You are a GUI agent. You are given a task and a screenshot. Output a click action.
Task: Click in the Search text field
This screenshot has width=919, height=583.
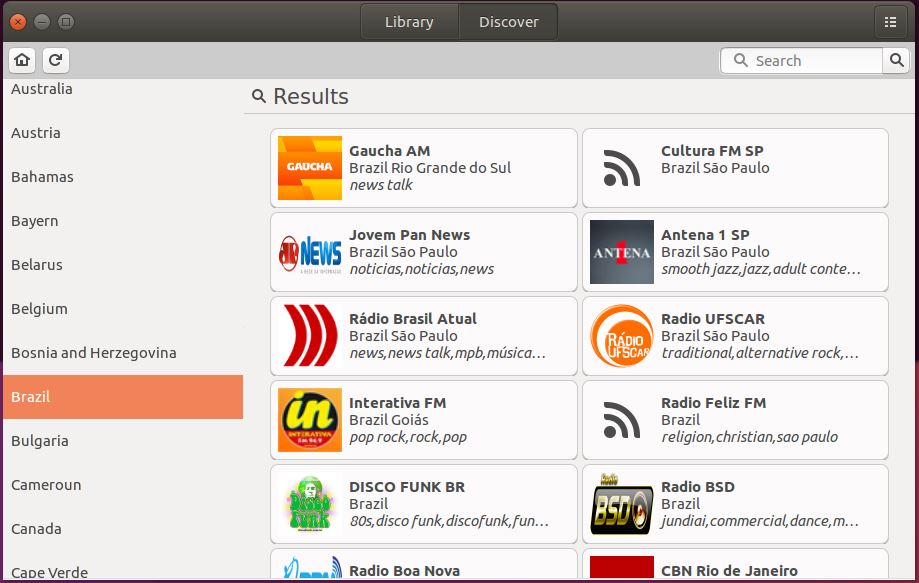(810, 61)
